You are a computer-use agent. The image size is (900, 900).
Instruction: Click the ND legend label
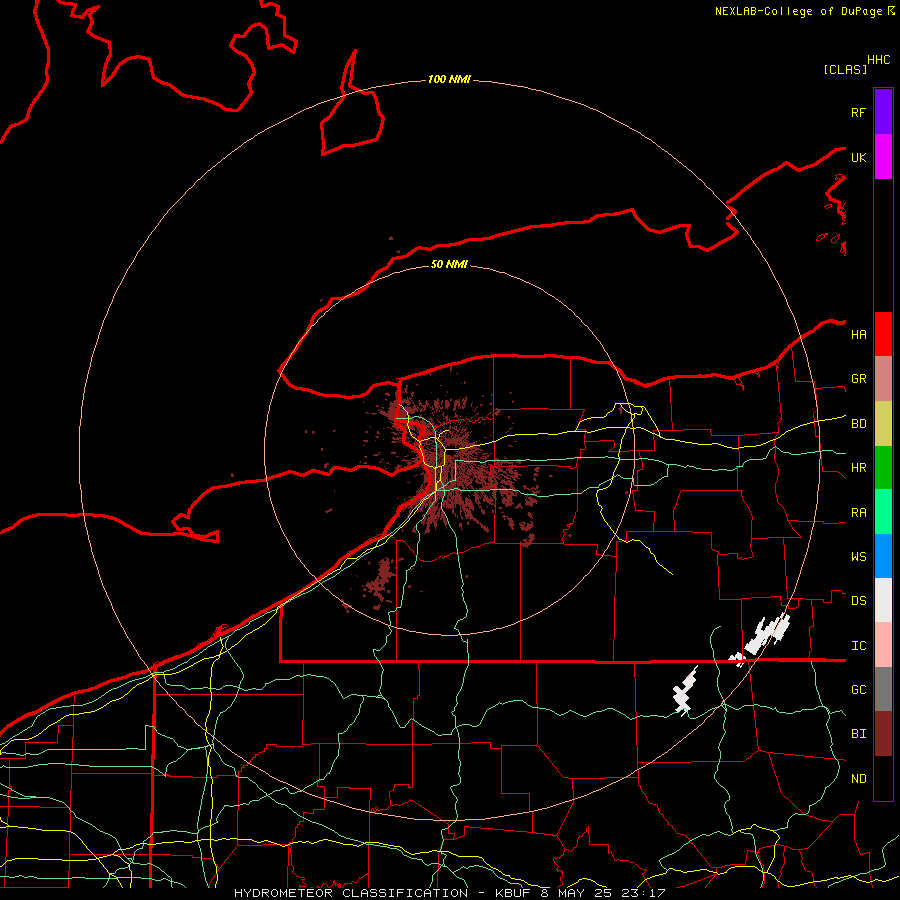pos(858,778)
